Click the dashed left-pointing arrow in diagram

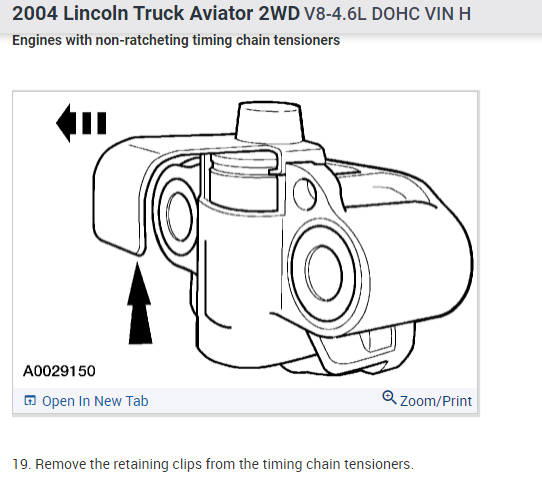pos(81,123)
